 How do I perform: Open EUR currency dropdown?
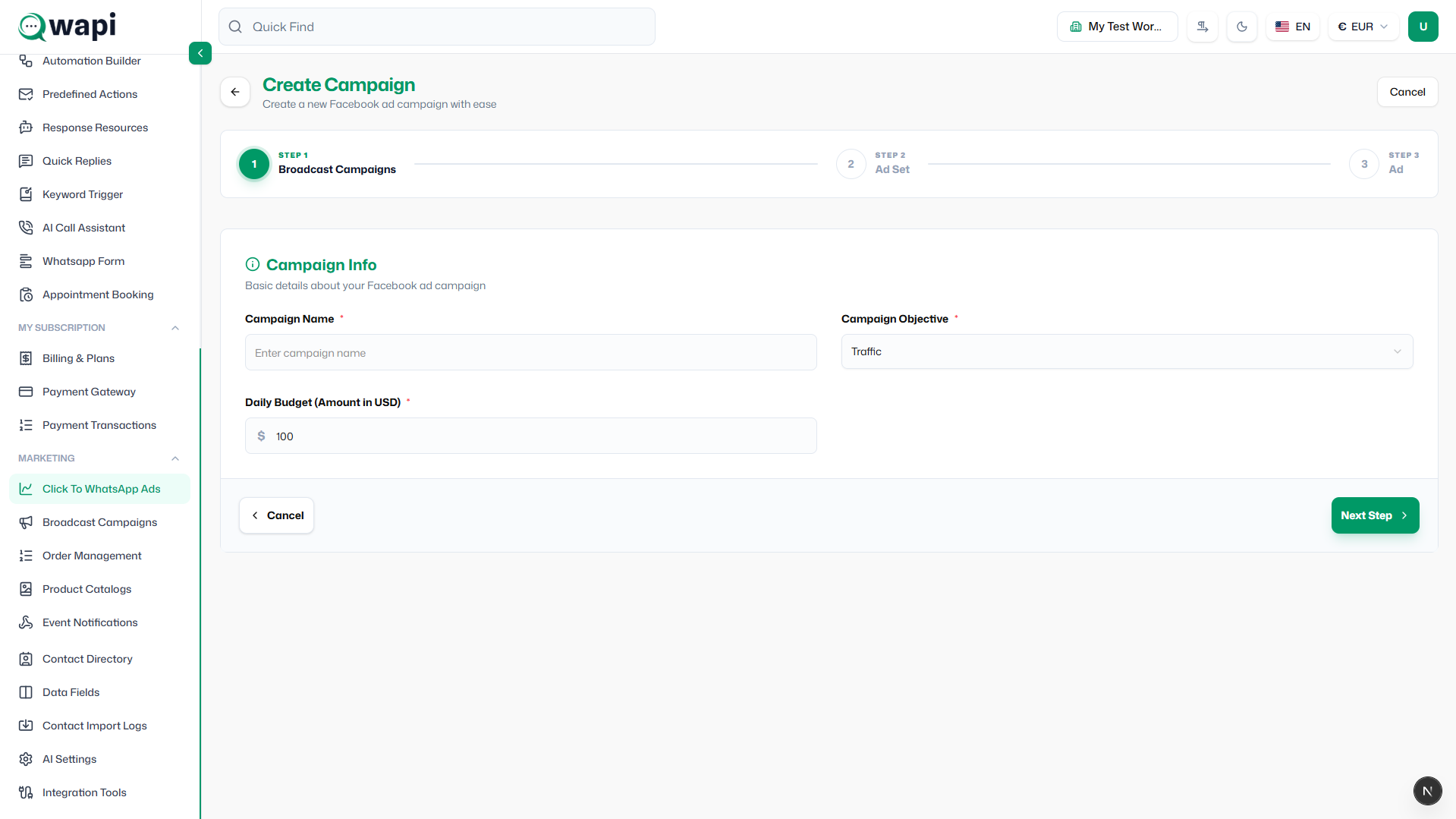(x=1363, y=27)
